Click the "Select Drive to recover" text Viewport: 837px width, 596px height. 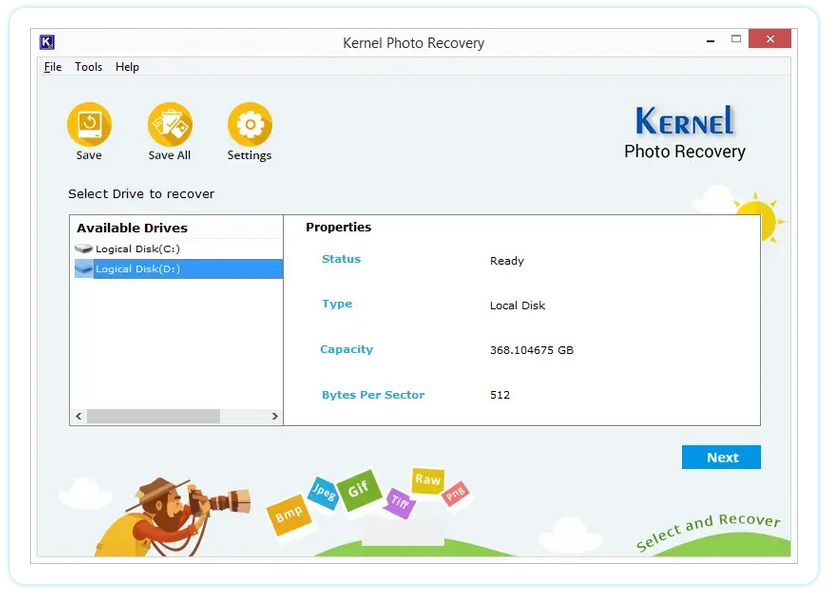click(x=141, y=194)
